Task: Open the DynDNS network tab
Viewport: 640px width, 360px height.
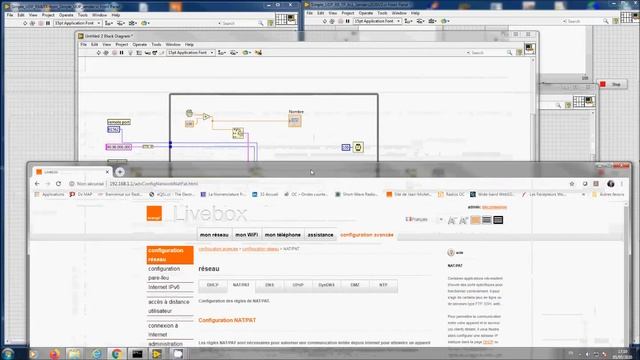Action: [326, 285]
